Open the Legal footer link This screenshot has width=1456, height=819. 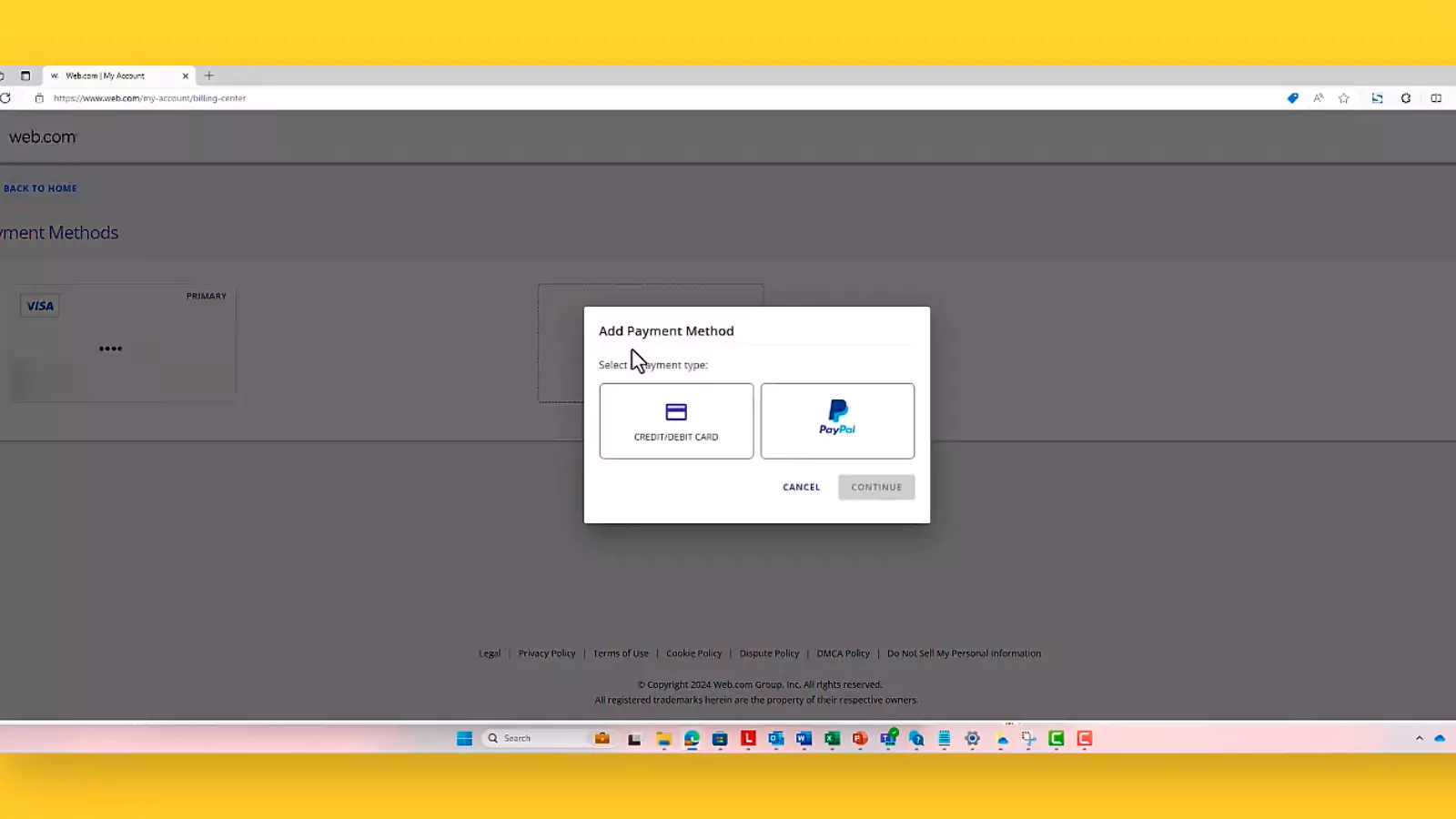[x=490, y=653]
